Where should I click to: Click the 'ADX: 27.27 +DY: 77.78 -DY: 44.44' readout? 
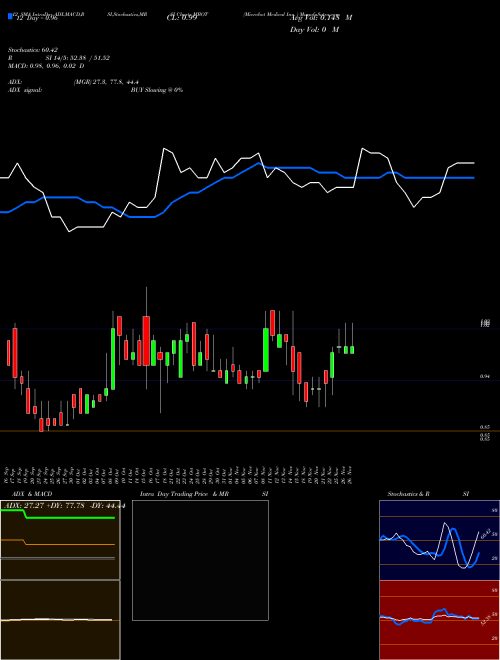tap(64, 506)
